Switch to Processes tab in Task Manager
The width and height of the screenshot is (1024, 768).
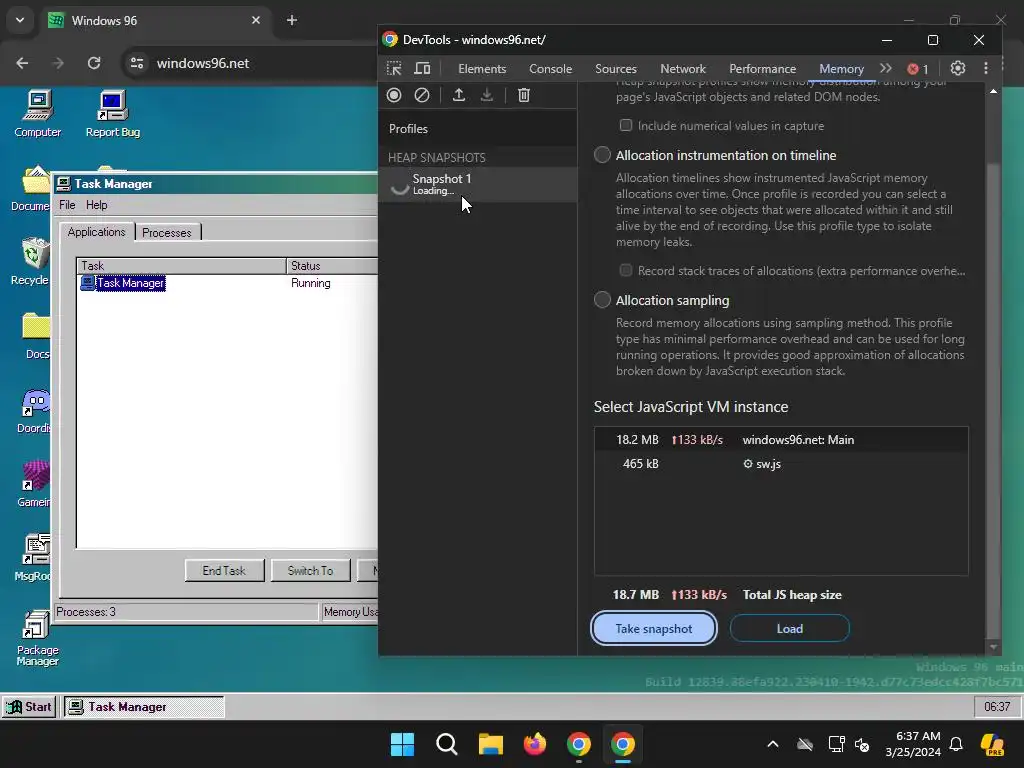click(167, 233)
